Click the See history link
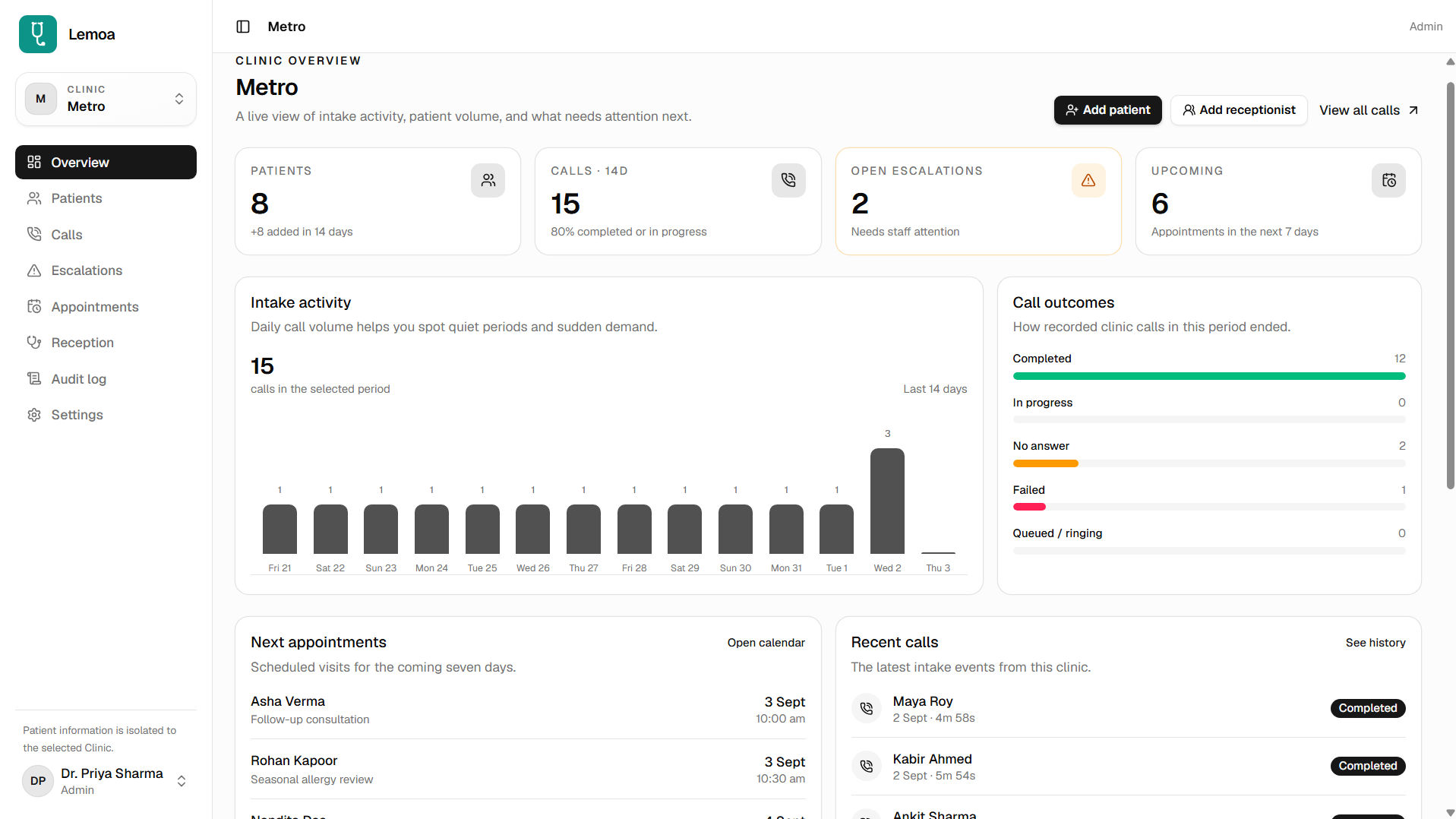Image resolution: width=1456 pixels, height=819 pixels. point(1375,643)
